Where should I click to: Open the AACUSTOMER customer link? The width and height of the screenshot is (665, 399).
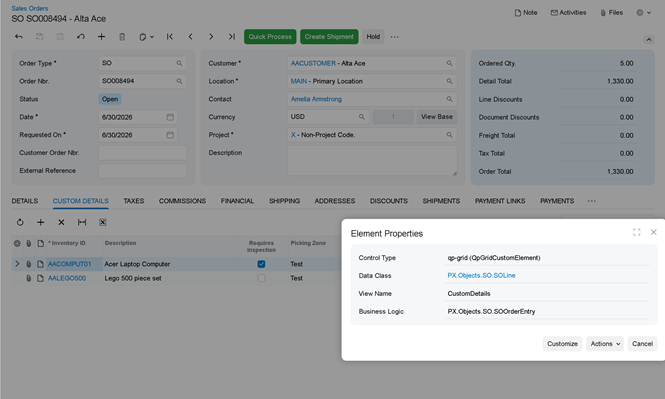[x=313, y=63]
